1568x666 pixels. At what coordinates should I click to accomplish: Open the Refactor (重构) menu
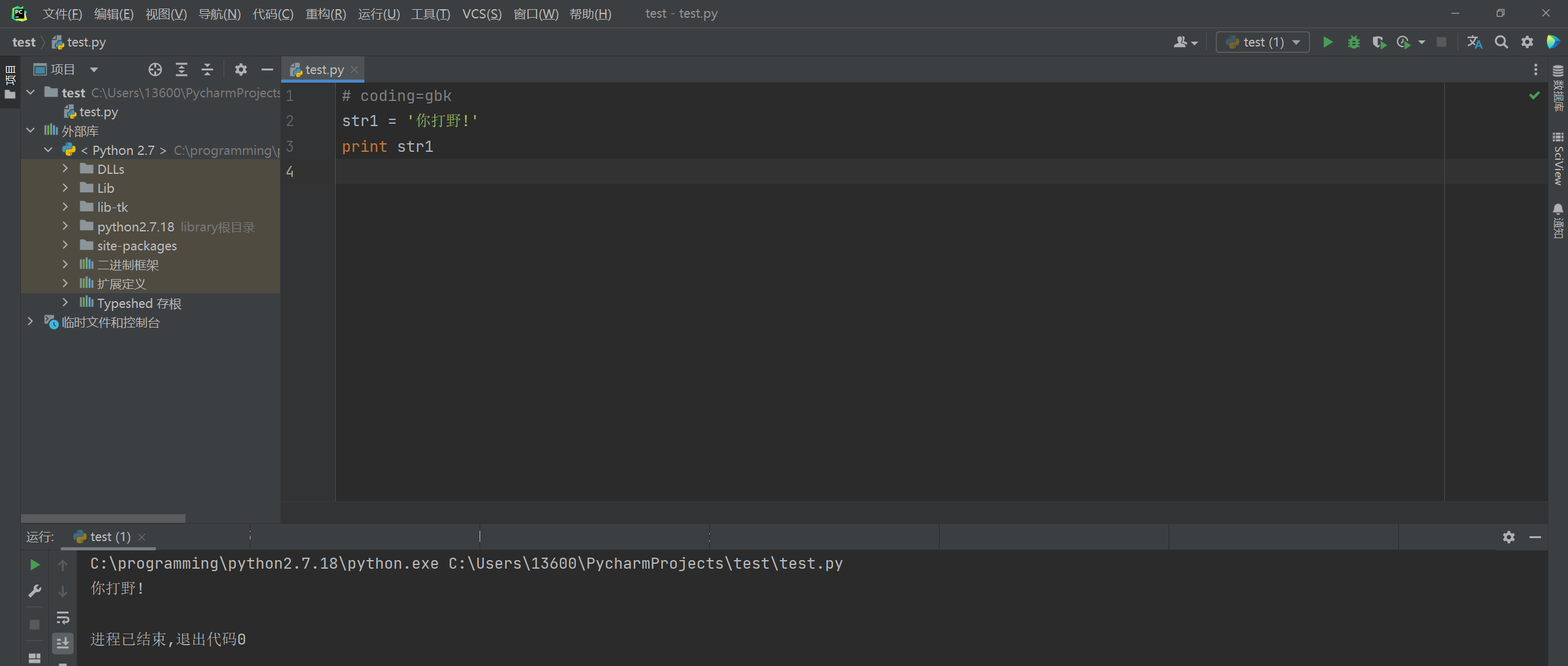(x=325, y=13)
